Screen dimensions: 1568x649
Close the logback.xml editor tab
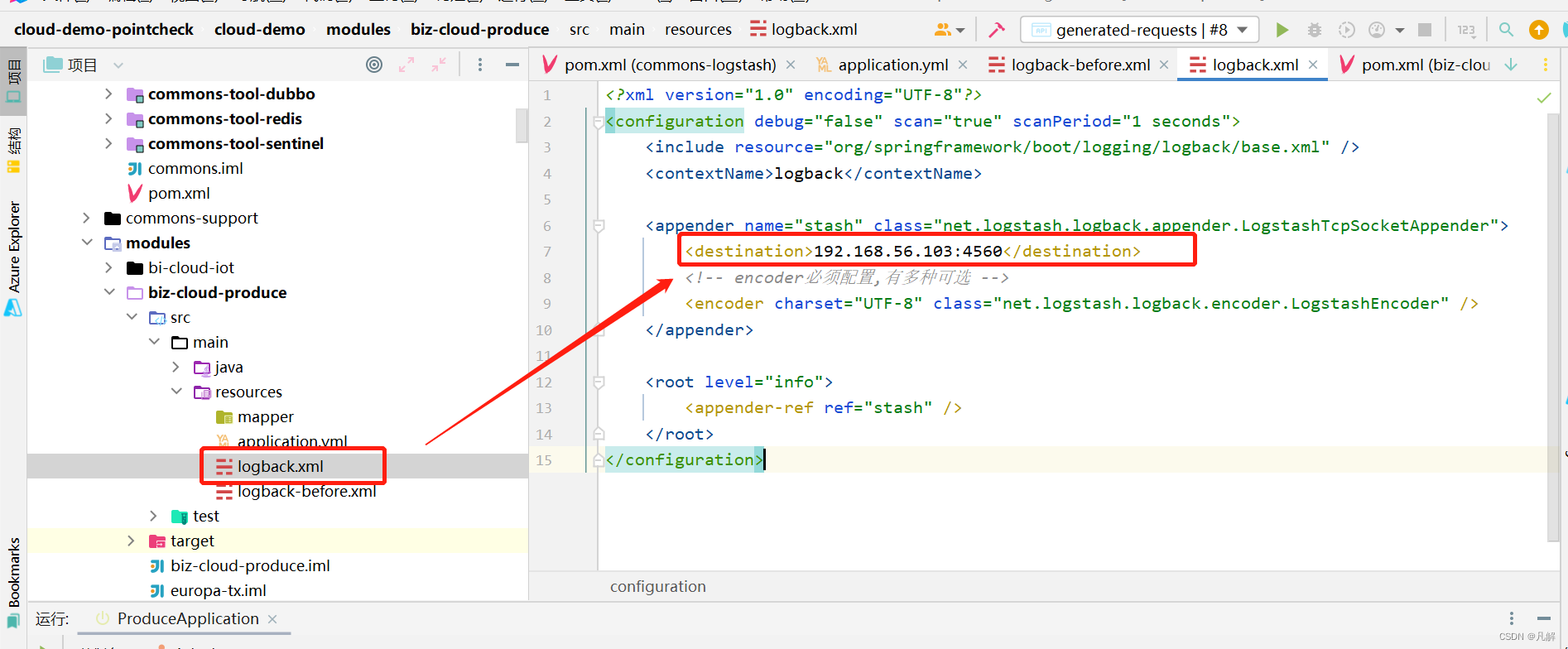pyautogui.click(x=1313, y=65)
